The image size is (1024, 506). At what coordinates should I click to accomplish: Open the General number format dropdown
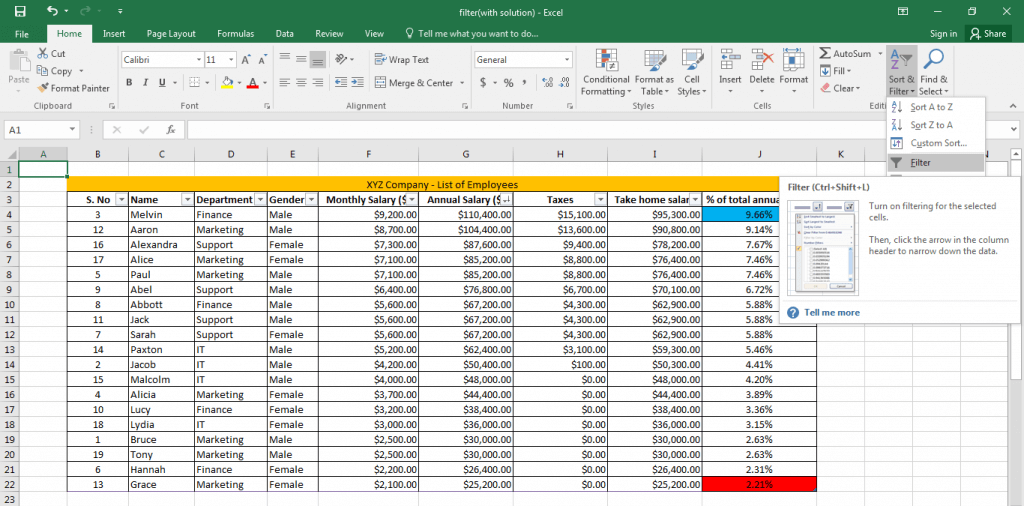[x=567, y=60]
